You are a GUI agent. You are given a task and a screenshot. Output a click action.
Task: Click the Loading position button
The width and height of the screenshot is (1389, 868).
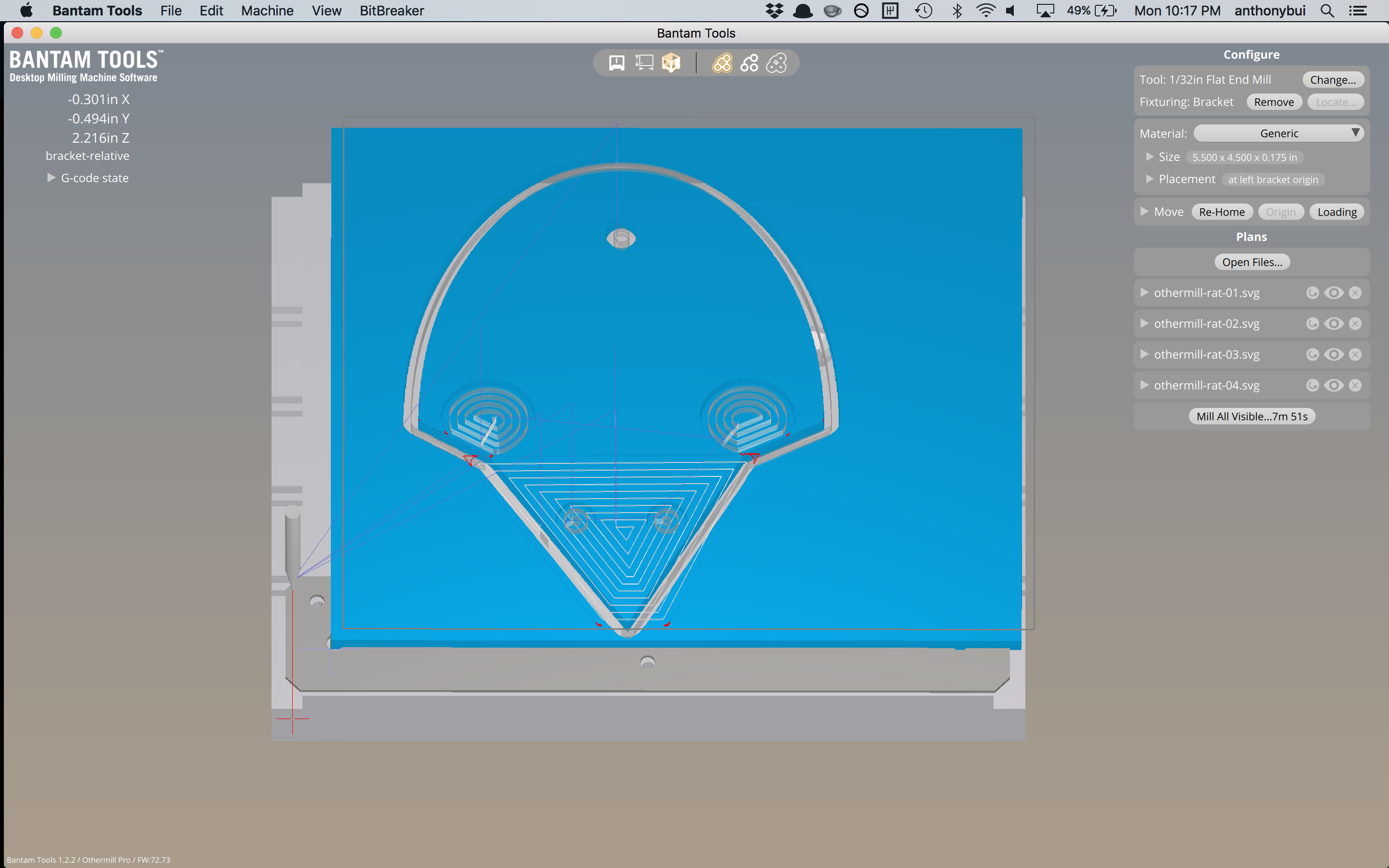[x=1337, y=212]
